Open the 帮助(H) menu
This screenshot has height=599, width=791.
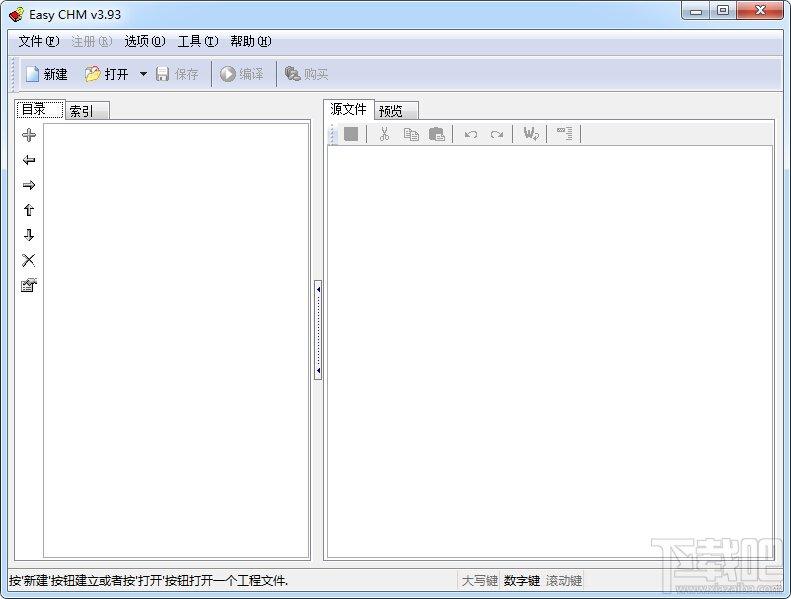click(x=251, y=41)
